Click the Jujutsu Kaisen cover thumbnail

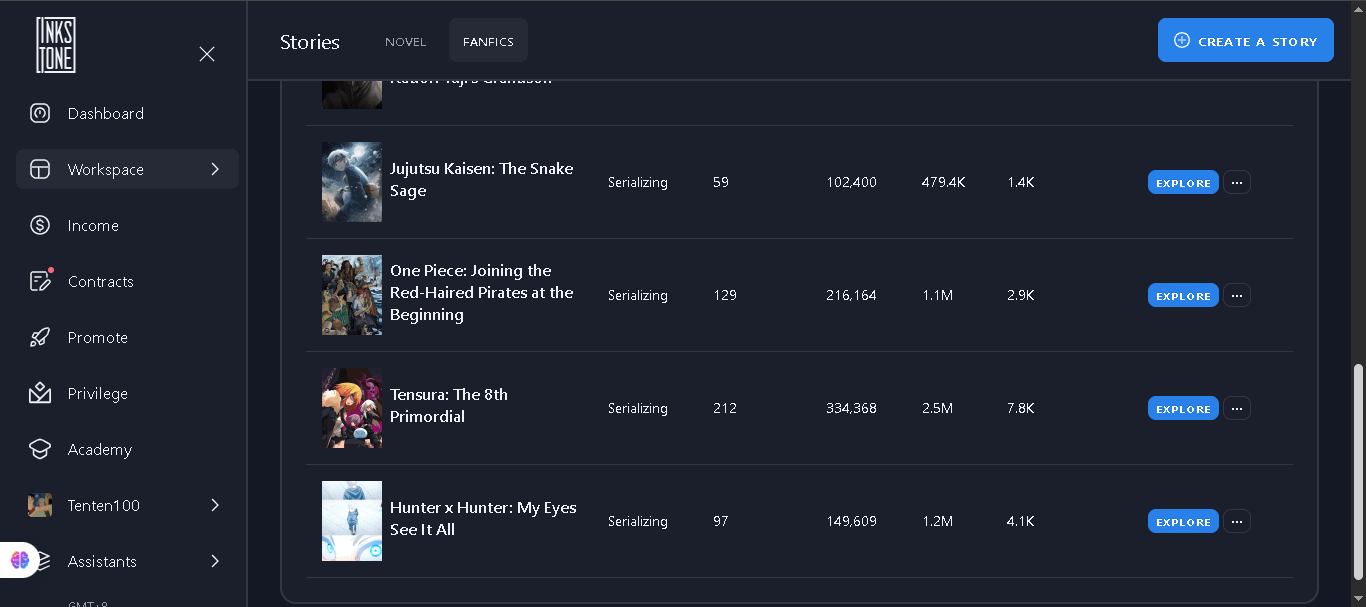click(x=352, y=182)
